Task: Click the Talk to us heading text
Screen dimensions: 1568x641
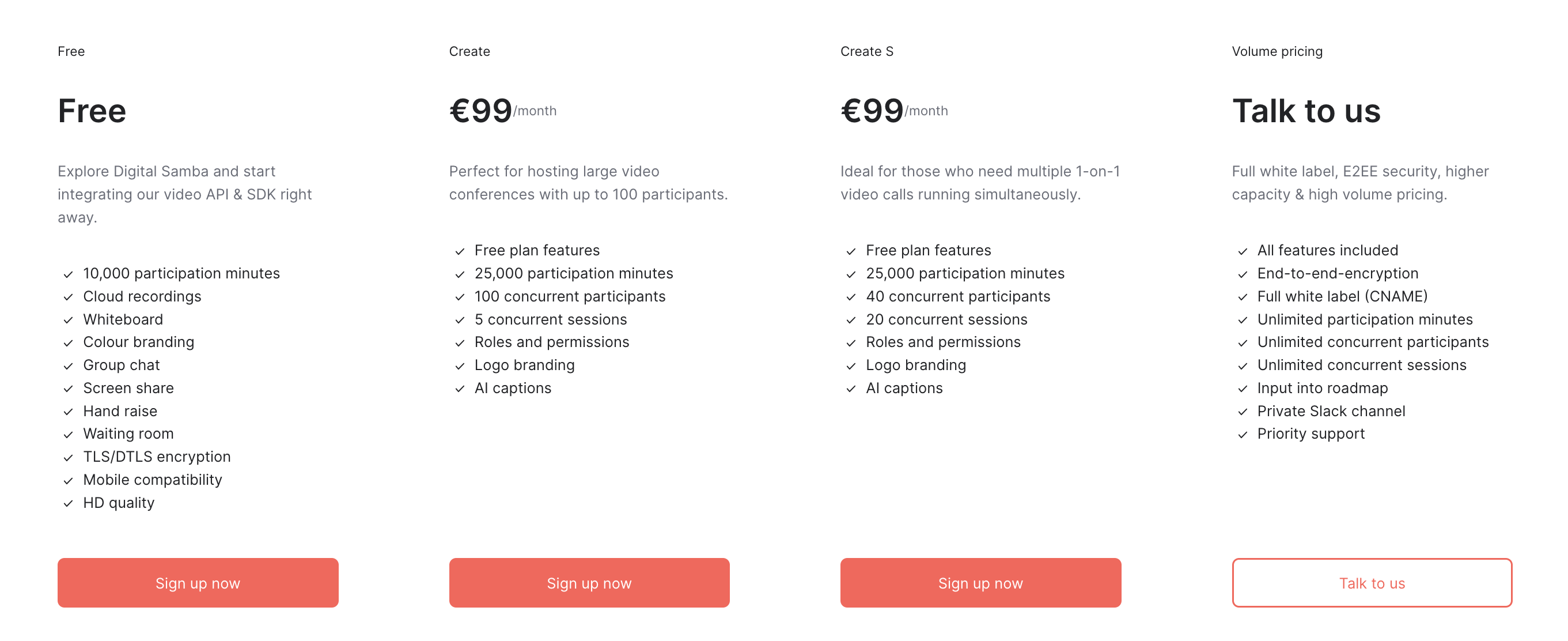Action: tap(1308, 110)
